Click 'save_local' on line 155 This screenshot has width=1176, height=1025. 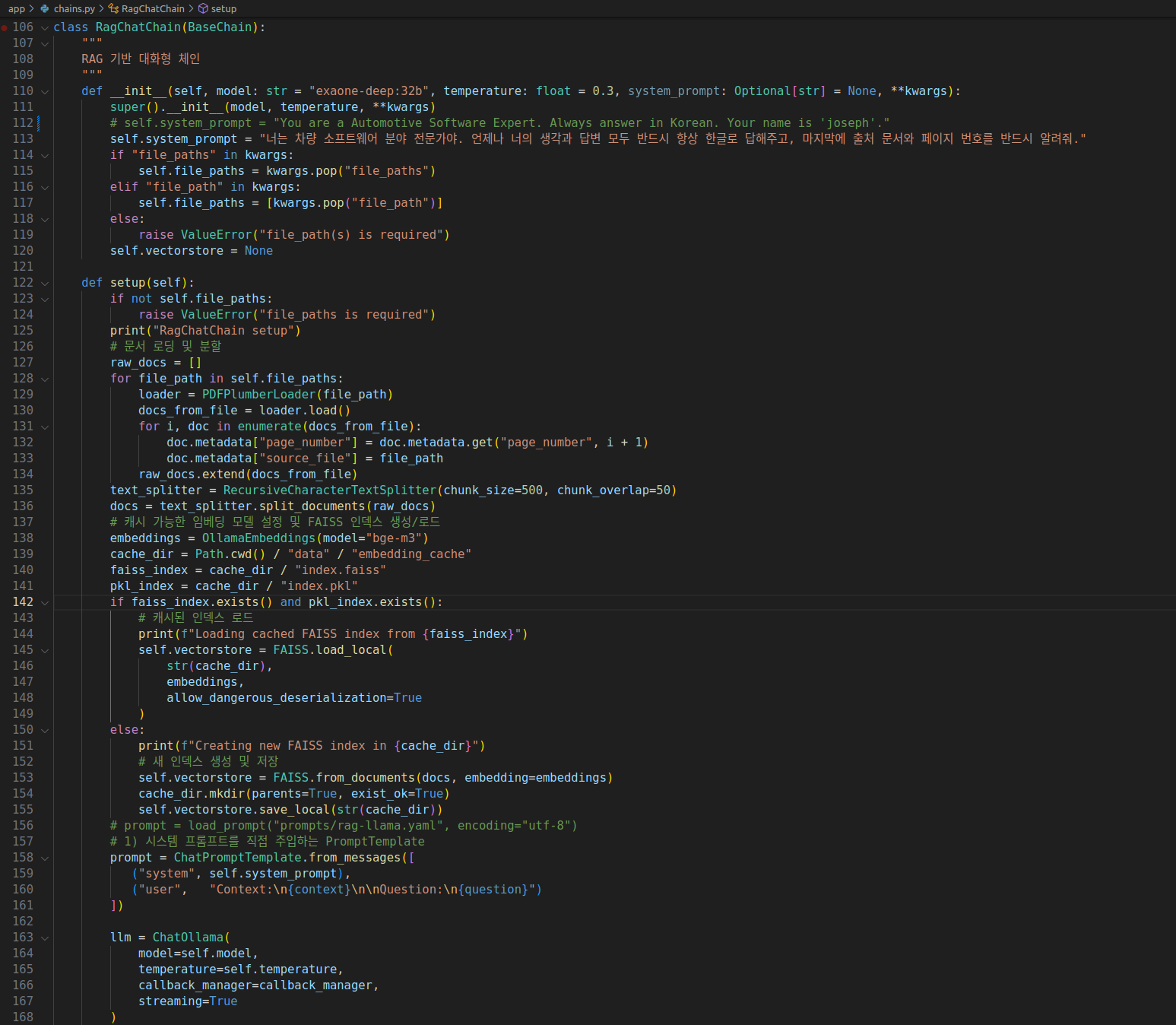294,810
